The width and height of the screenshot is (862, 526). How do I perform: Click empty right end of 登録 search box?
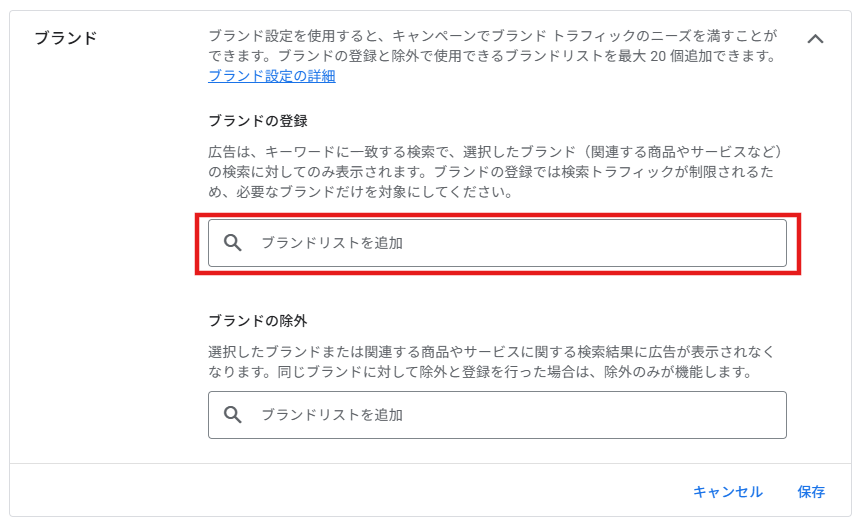(x=715, y=243)
